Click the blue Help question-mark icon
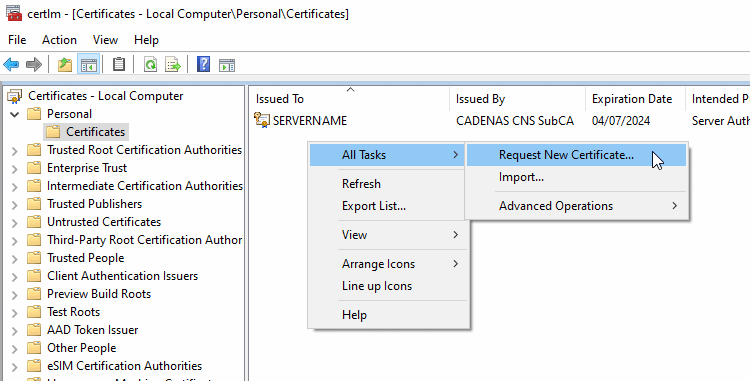Screen dimensions: 750x381 click(203, 64)
